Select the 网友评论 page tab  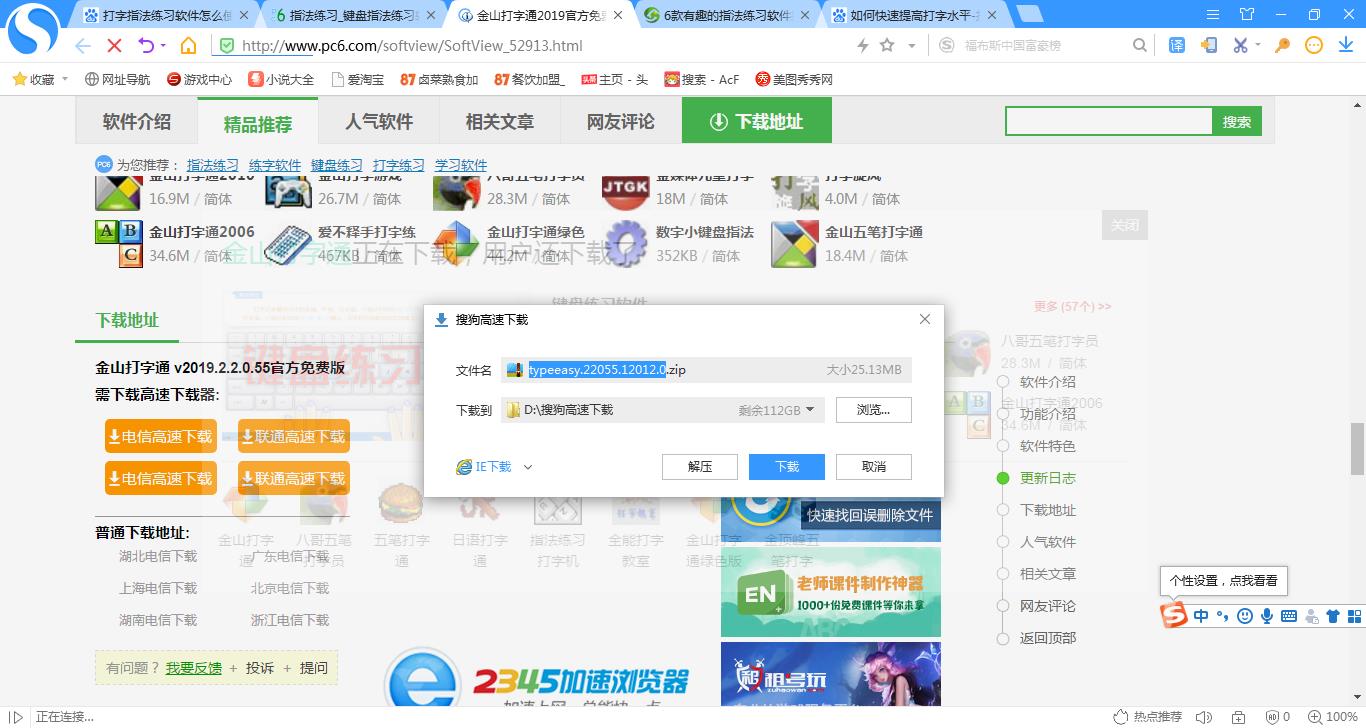[621, 122]
